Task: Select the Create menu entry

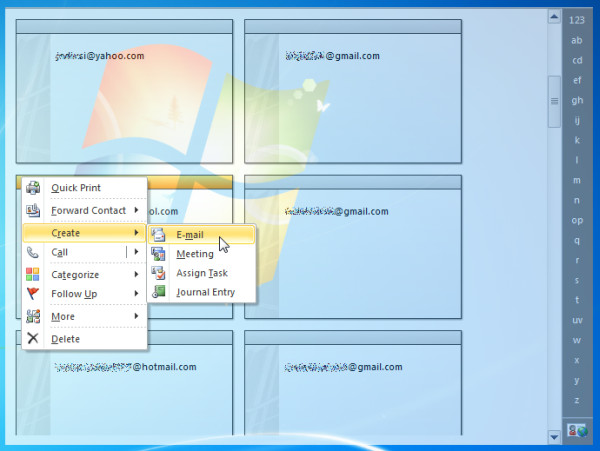Action: [85, 233]
